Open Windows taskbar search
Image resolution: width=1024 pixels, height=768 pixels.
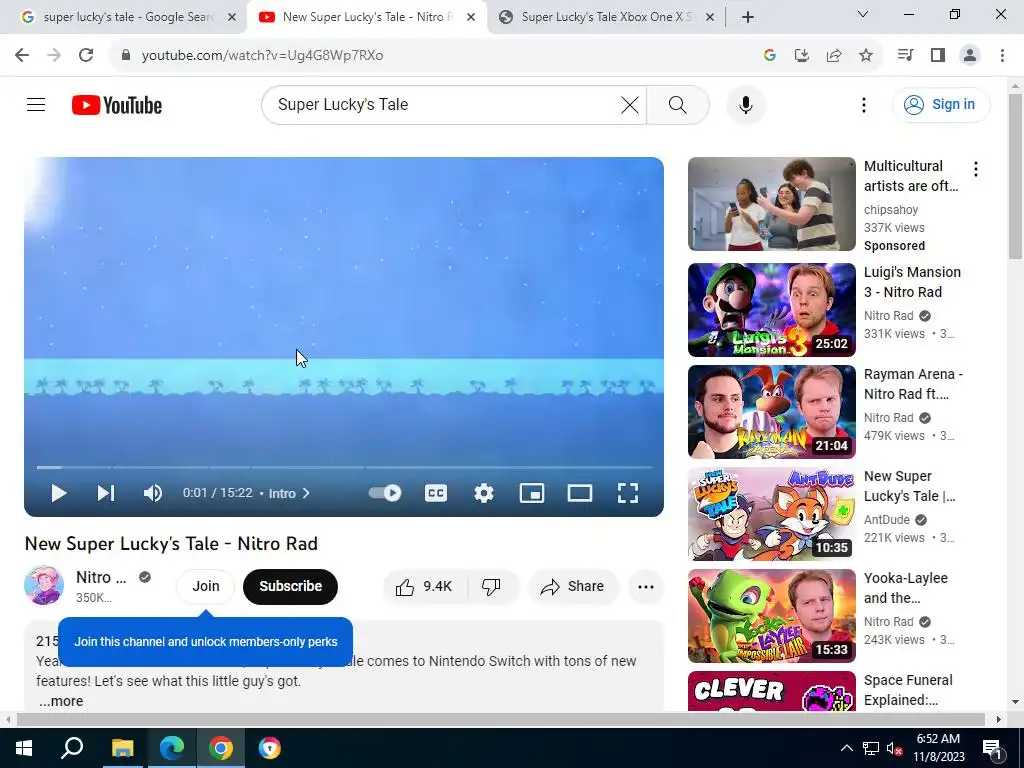click(x=72, y=748)
